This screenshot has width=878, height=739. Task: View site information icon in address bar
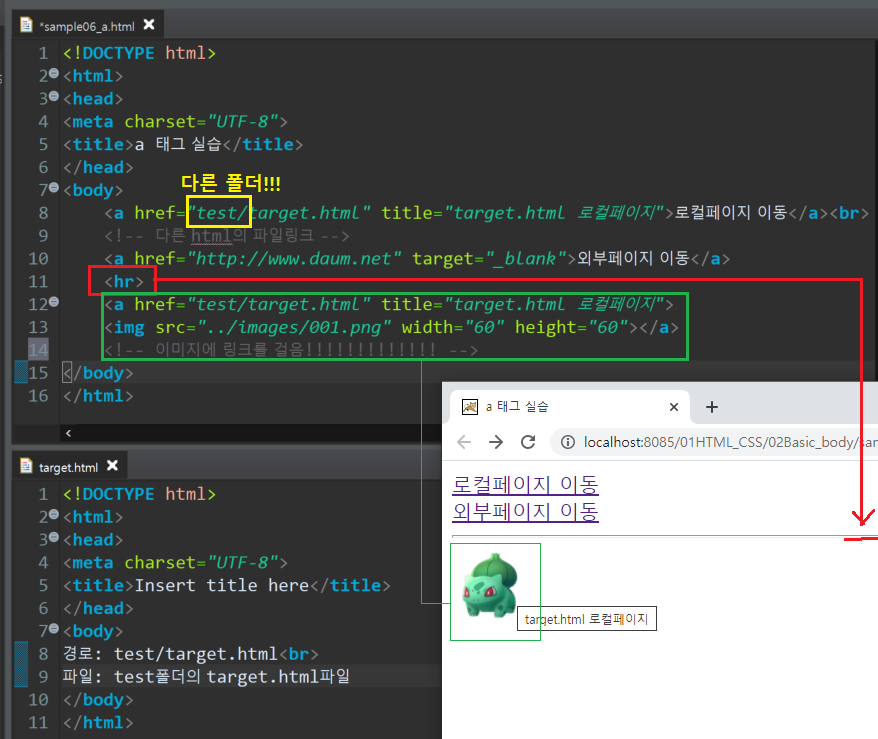click(568, 442)
